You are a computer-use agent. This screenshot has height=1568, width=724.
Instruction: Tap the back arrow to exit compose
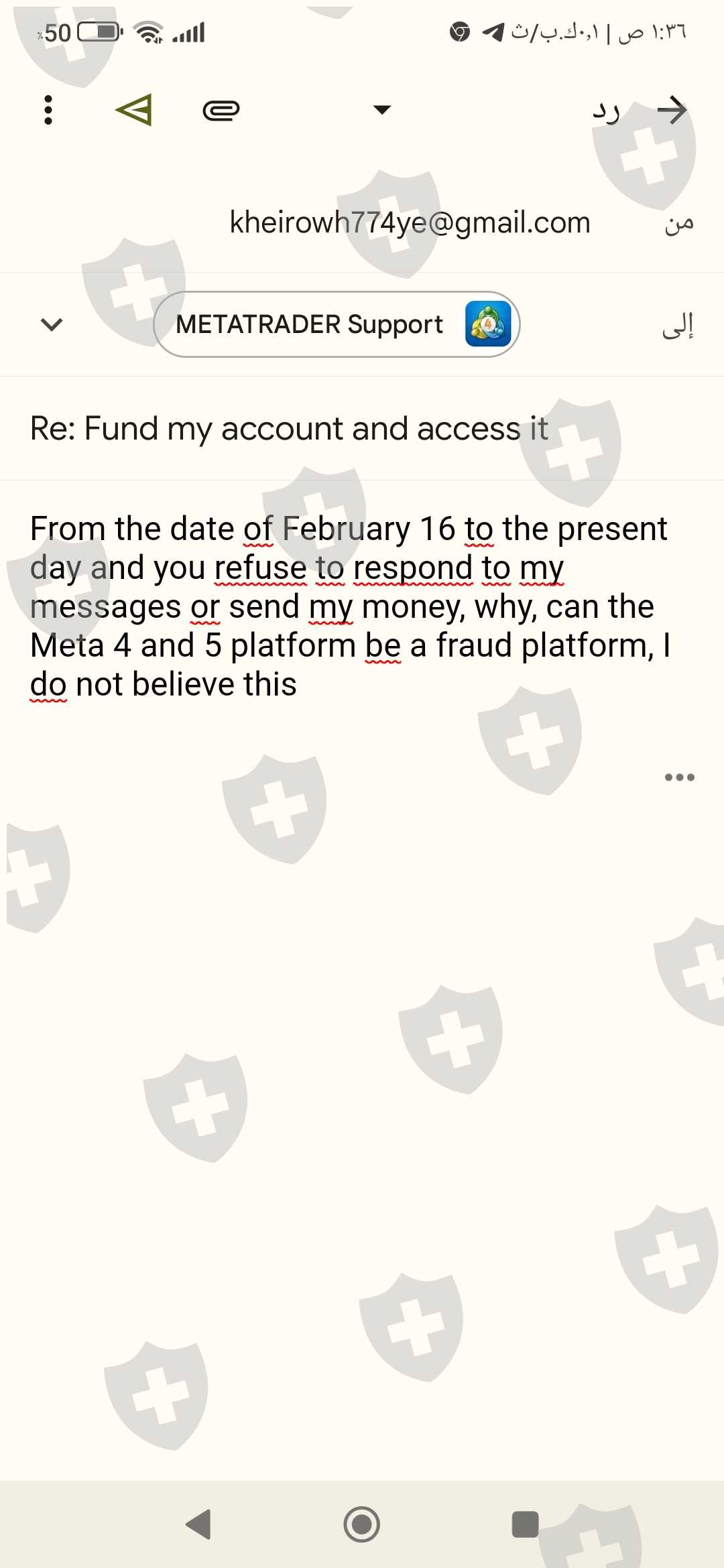click(x=672, y=110)
